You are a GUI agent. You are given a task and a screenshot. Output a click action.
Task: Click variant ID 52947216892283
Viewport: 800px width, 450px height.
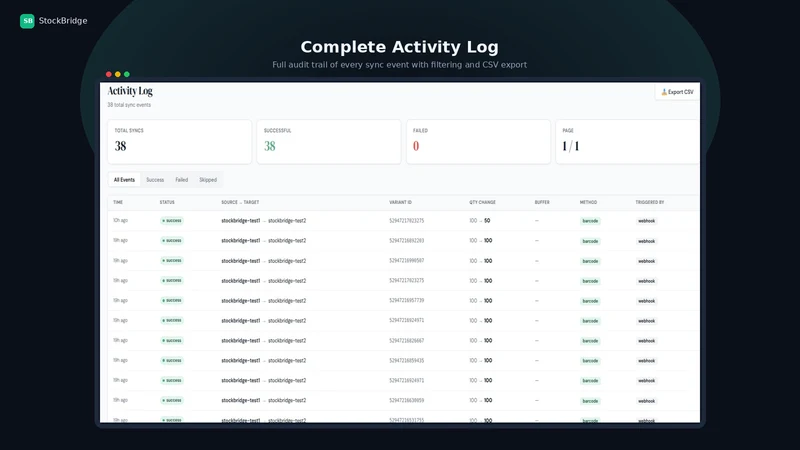click(407, 241)
